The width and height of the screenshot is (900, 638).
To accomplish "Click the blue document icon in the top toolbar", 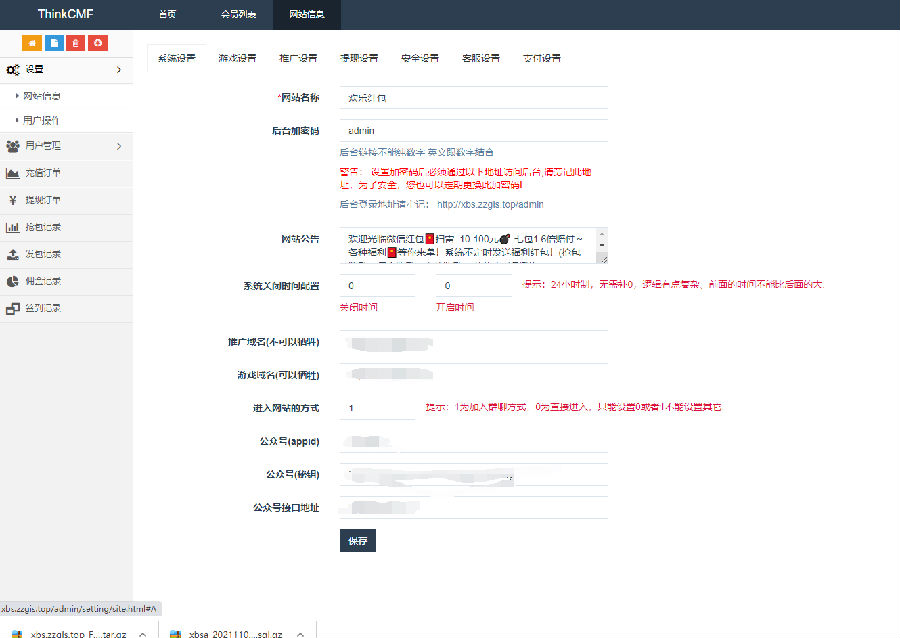I will point(53,43).
